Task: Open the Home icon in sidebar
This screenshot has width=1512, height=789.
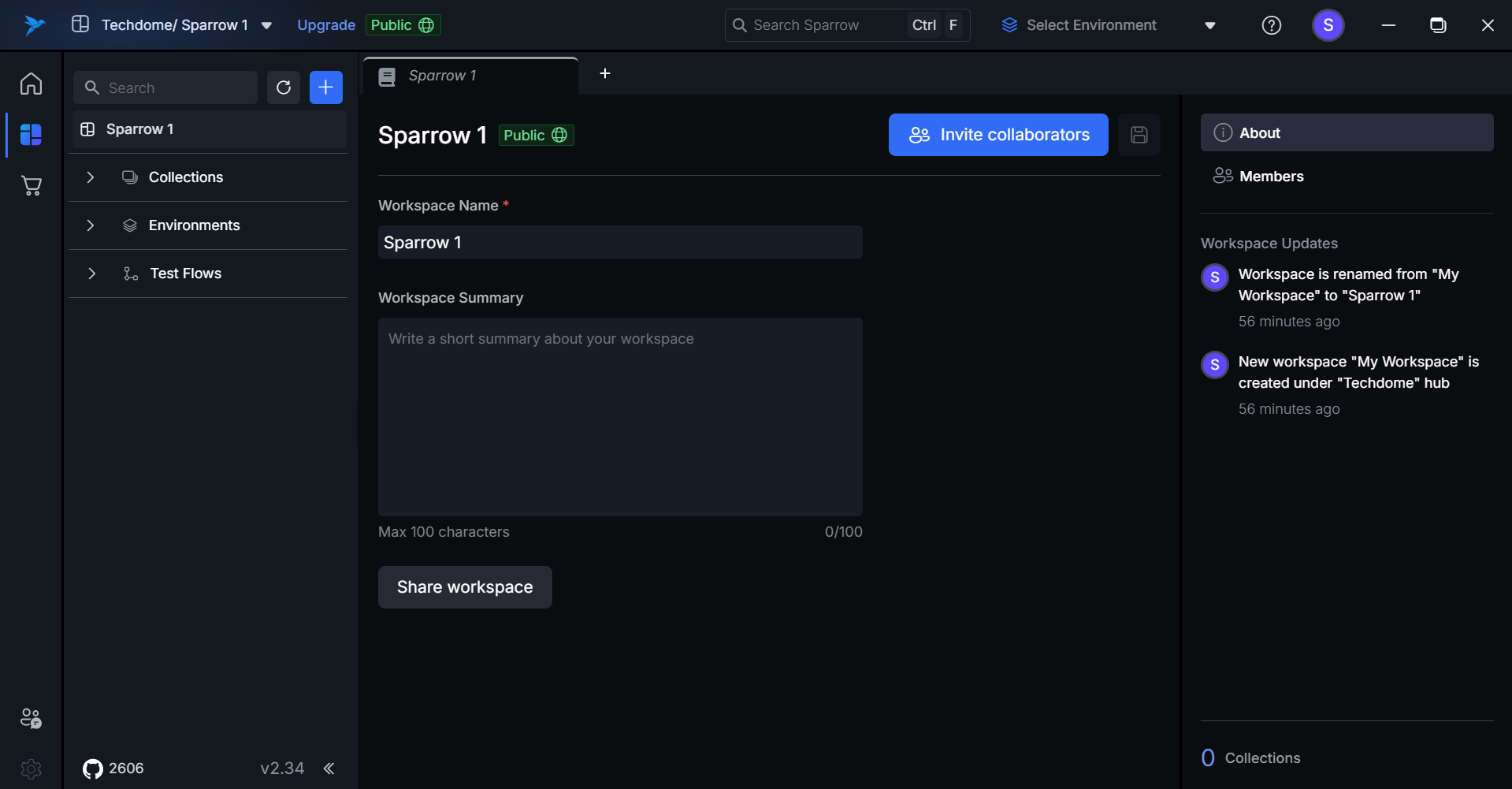Action: [x=31, y=84]
